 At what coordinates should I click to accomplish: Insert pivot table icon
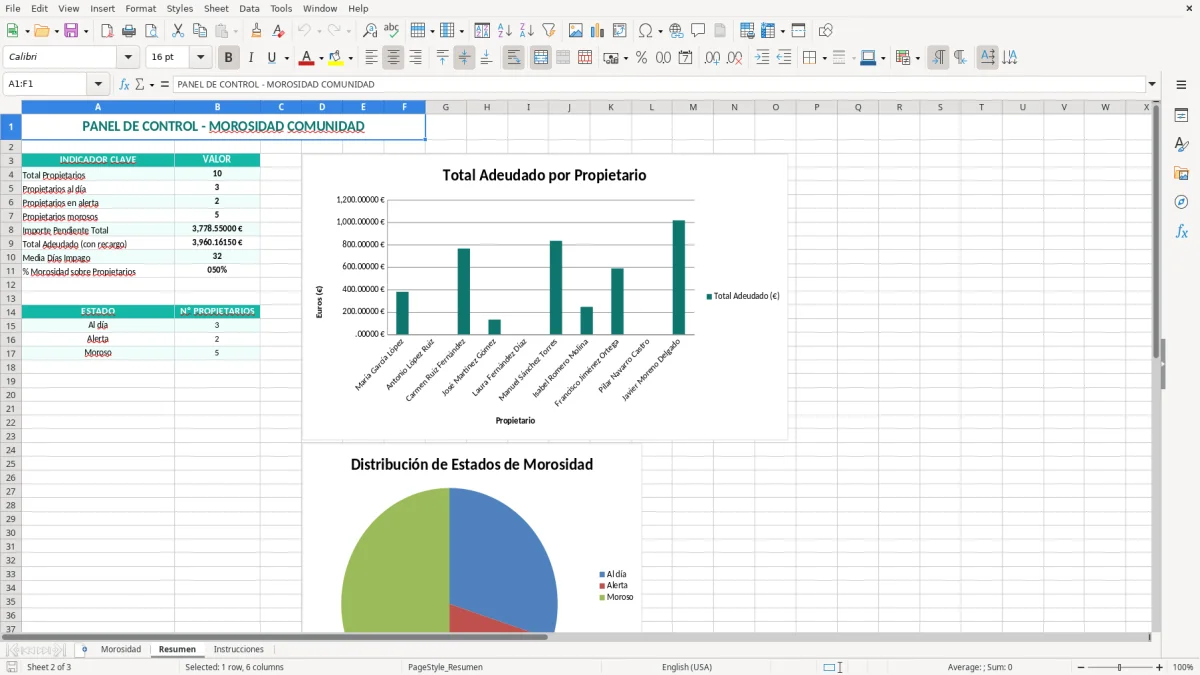click(x=620, y=31)
